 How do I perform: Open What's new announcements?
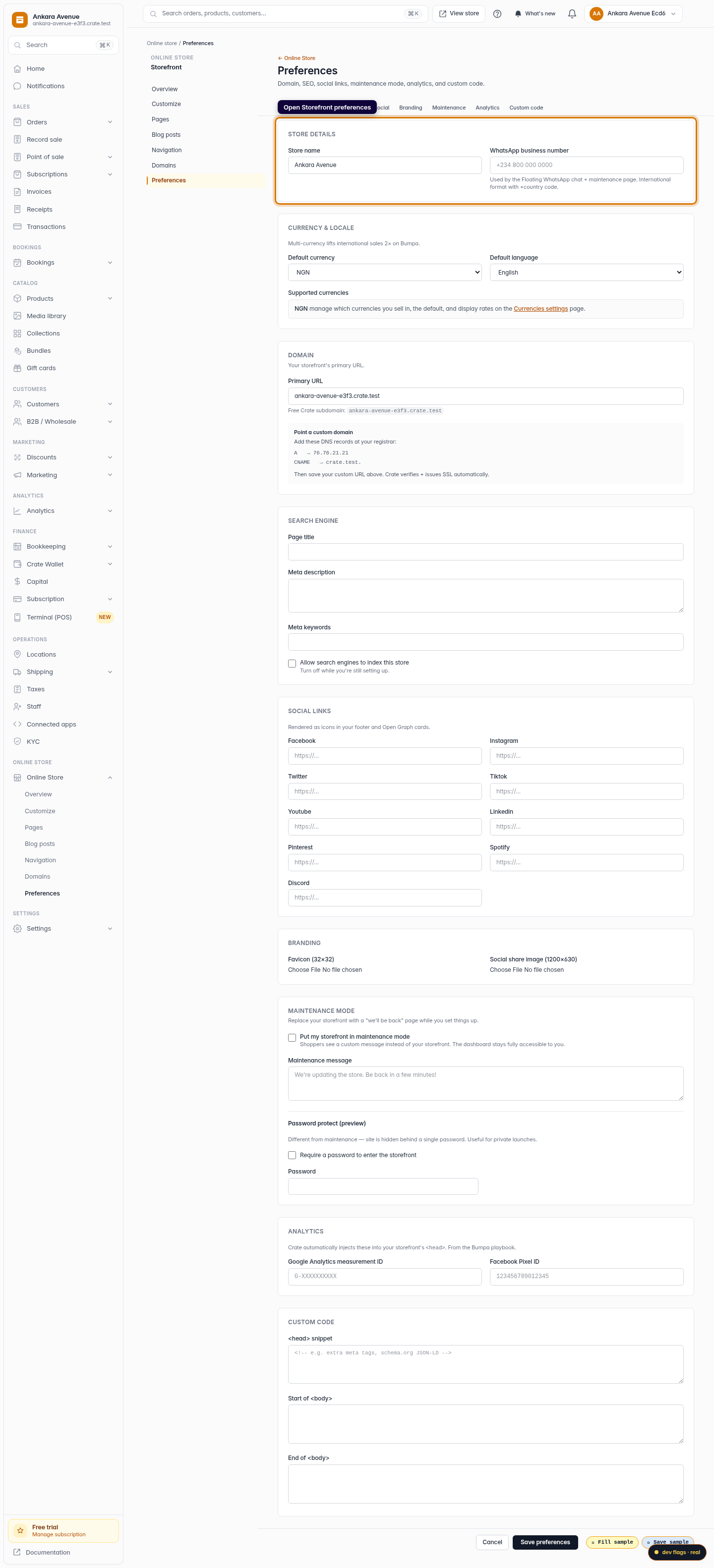pos(535,14)
